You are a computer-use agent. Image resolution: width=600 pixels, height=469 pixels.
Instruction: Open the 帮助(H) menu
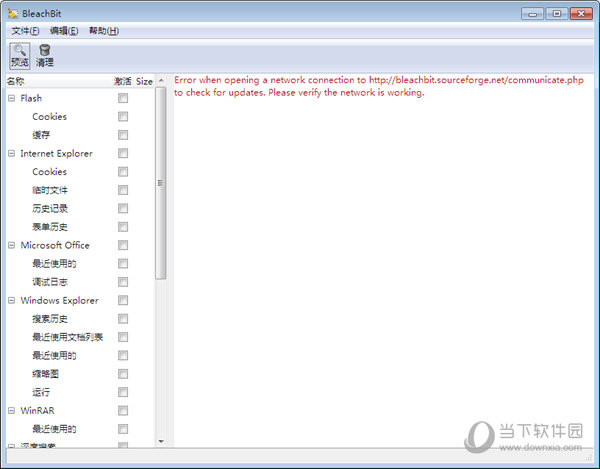pyautogui.click(x=104, y=31)
